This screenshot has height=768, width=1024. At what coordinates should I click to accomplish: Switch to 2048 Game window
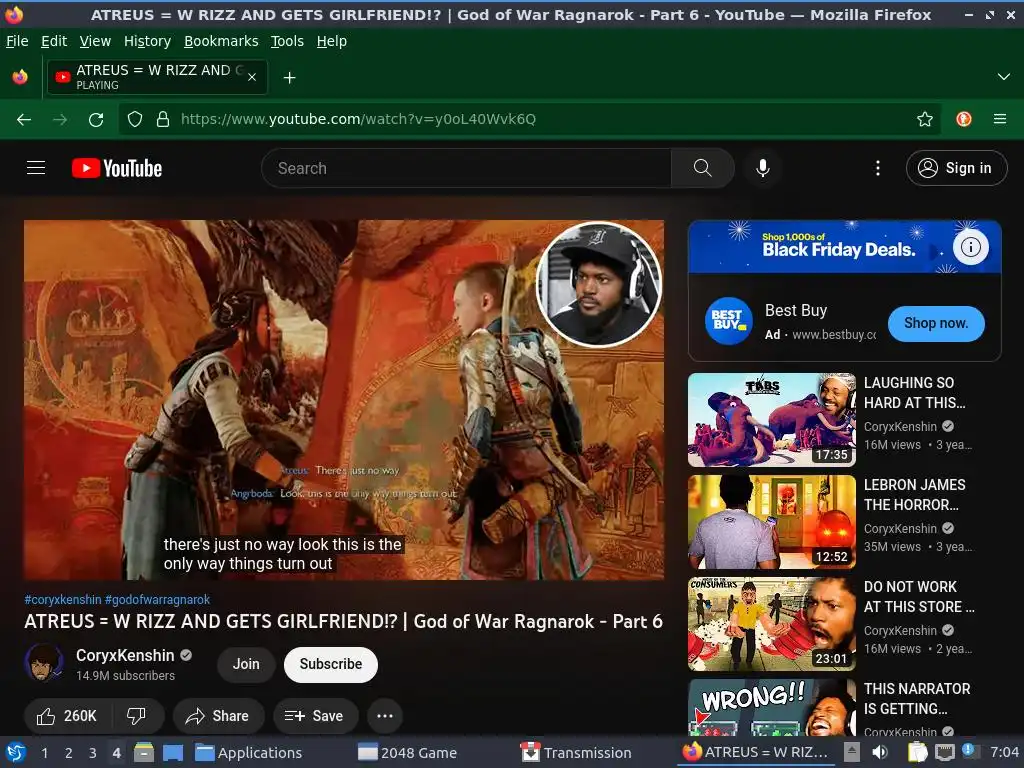coord(408,753)
